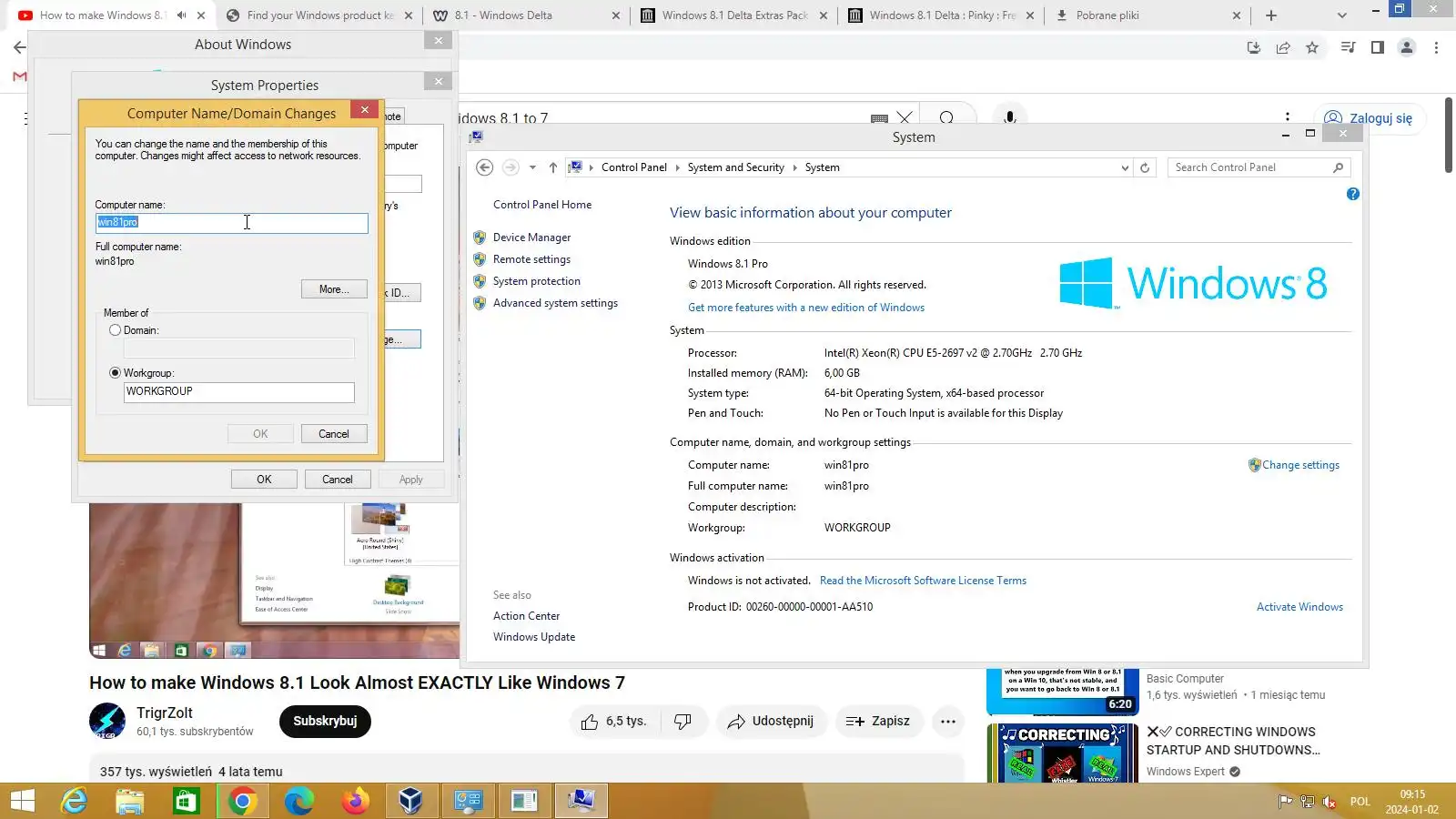Expand the chevron after System and Security
The height and width of the screenshot is (819, 1456).
pos(794,167)
